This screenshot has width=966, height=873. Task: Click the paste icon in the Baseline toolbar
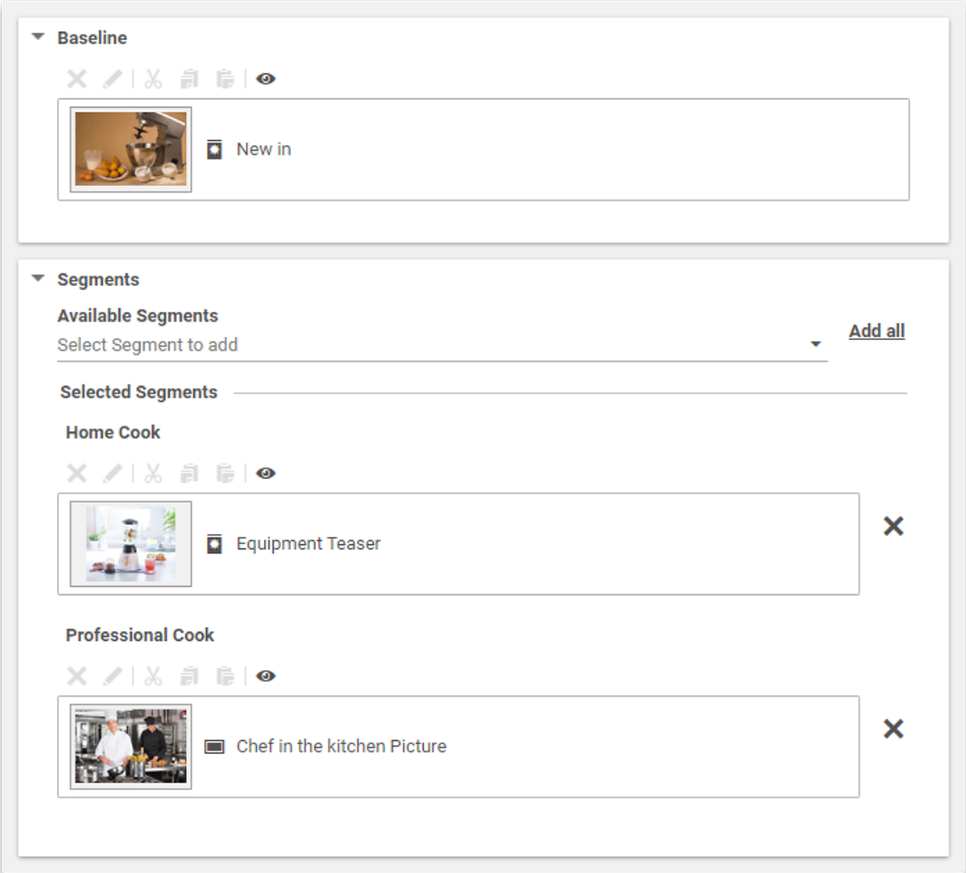[224, 78]
